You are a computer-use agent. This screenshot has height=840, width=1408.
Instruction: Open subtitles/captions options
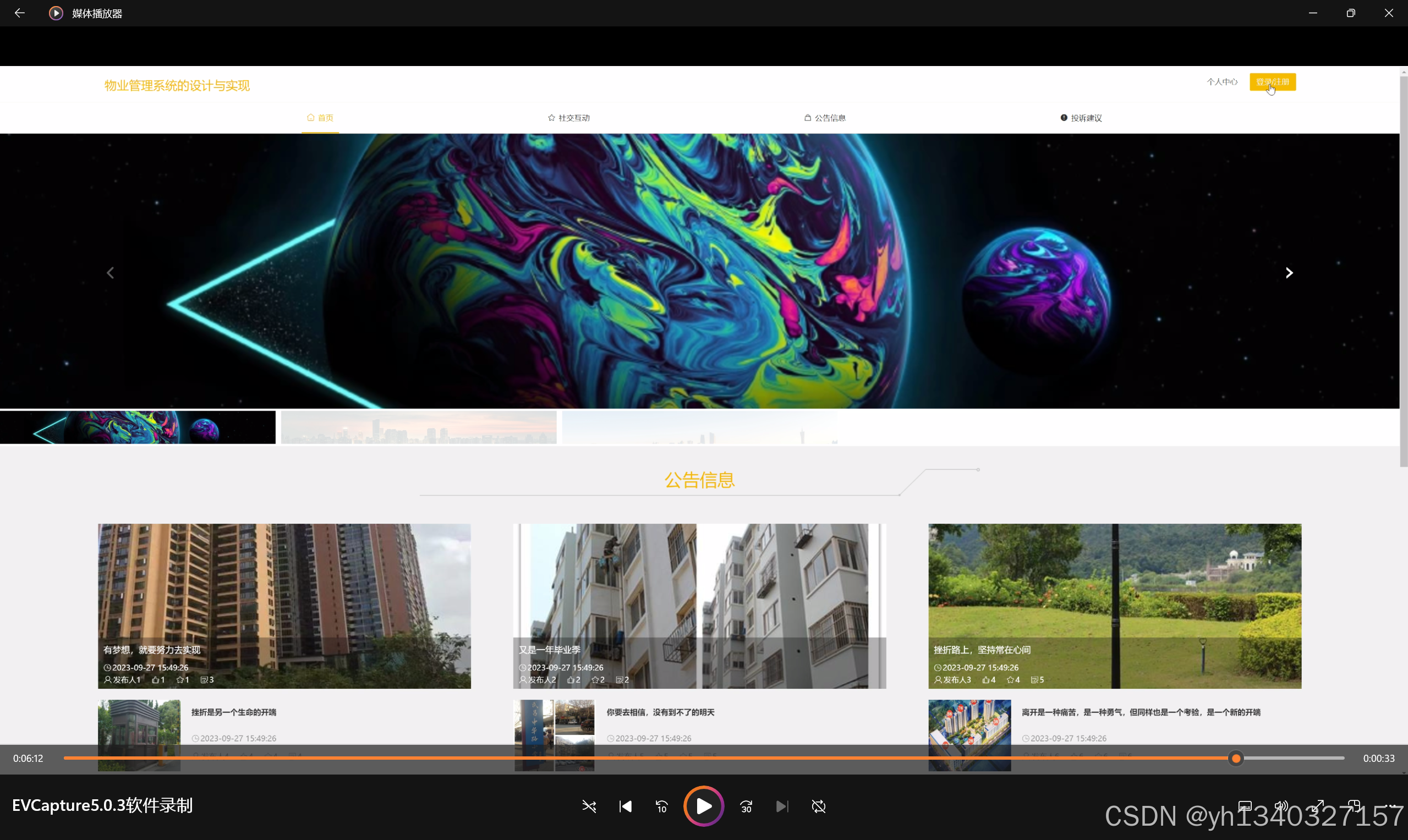[1245, 805]
